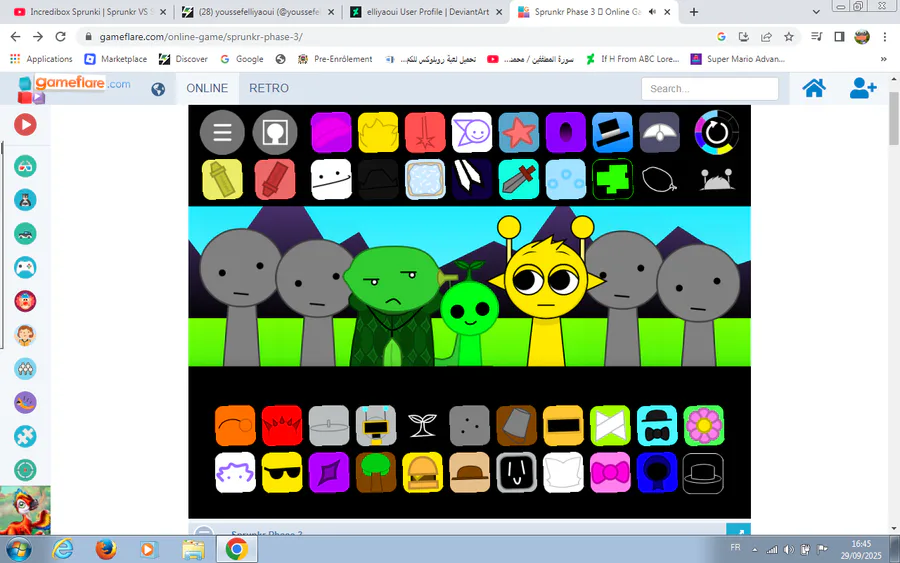
Task: Switch to the RETRO tab
Action: coord(269,88)
